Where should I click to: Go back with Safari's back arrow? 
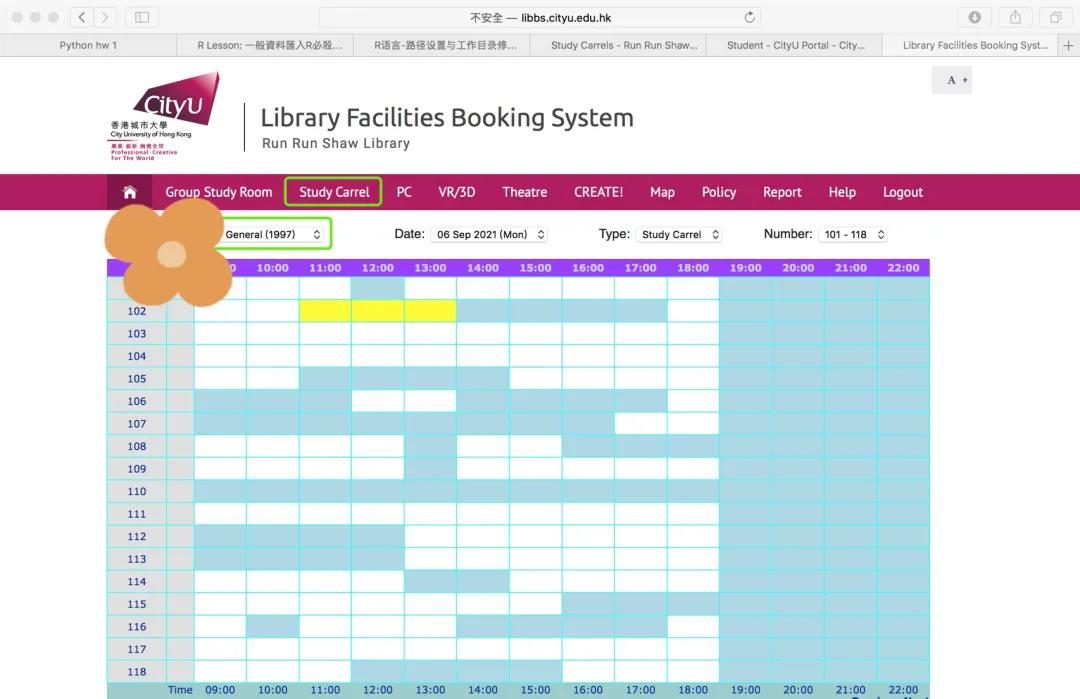tap(82, 17)
